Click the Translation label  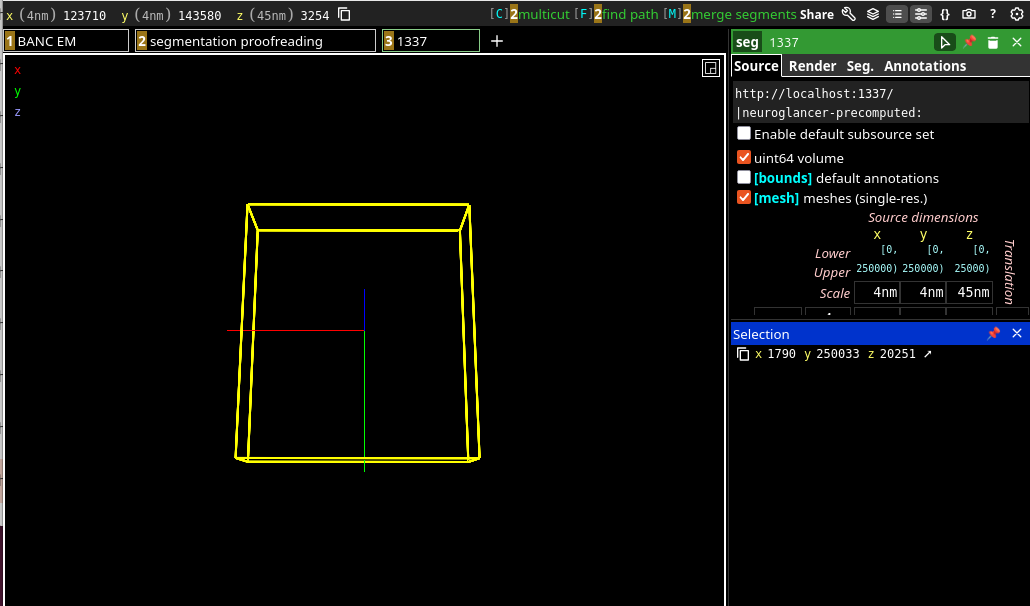[1009, 271]
